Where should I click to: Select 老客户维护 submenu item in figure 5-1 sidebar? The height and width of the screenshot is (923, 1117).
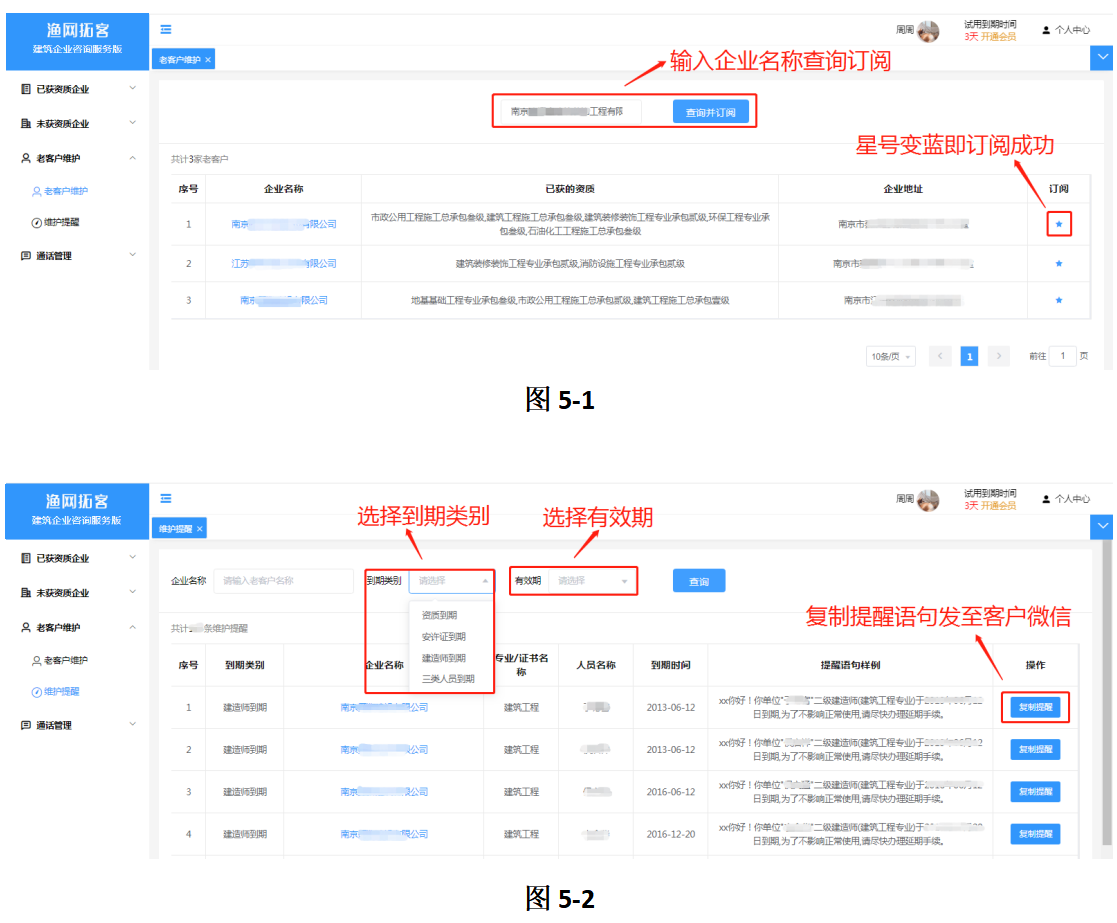[x=61, y=191]
